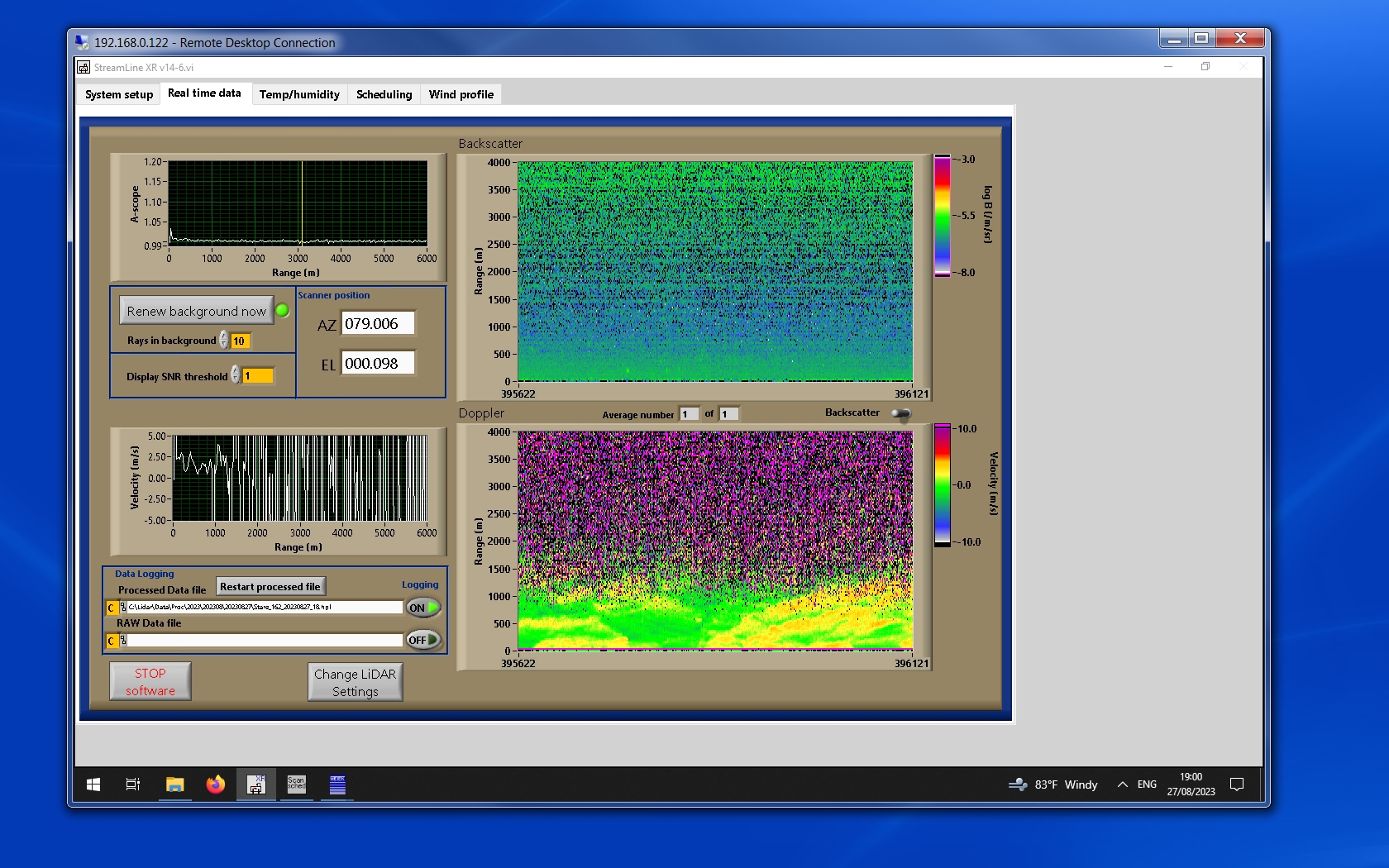Open Firefox from the taskbar
Screen dimensions: 1389x868
click(x=216, y=785)
